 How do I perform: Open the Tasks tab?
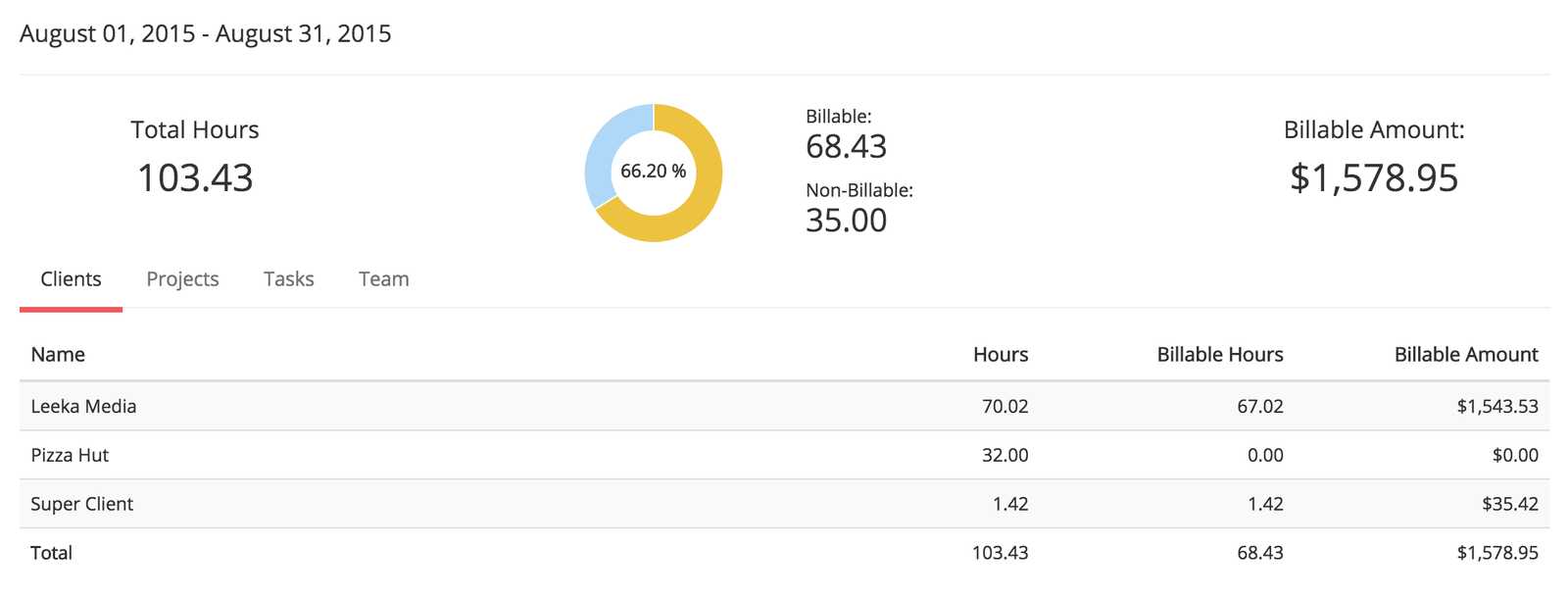pyautogui.click(x=288, y=278)
